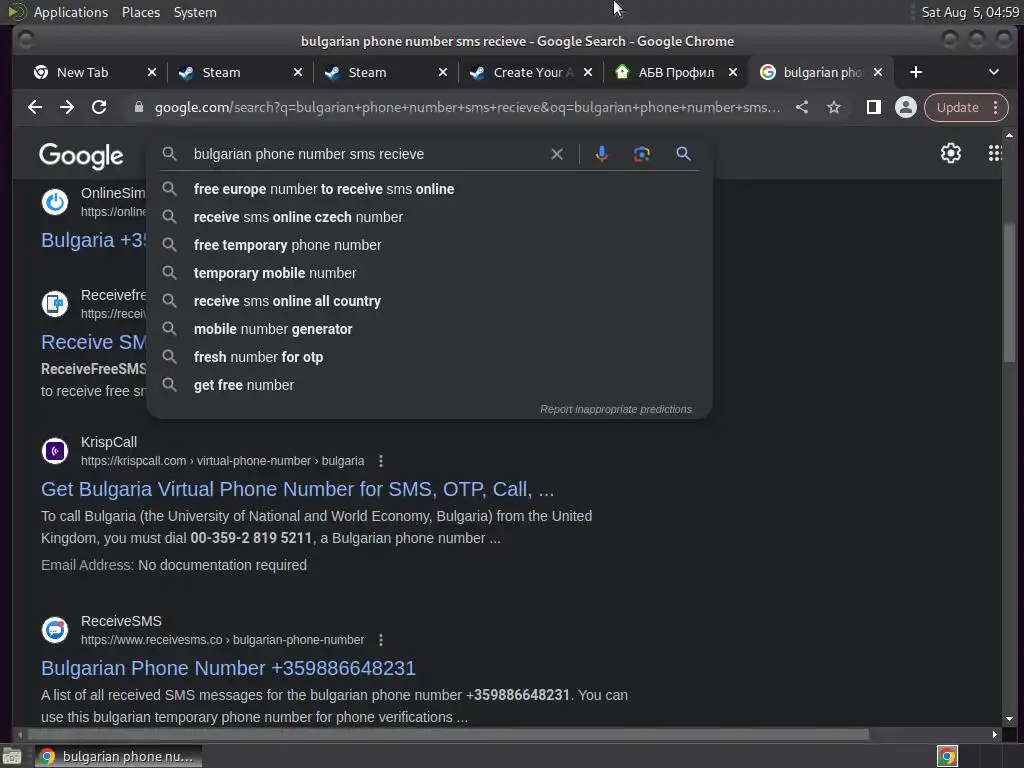Open 'Get Bulgaria Virtual Phone Number' KrispCall result
This screenshot has height=768, width=1024.
point(297,489)
